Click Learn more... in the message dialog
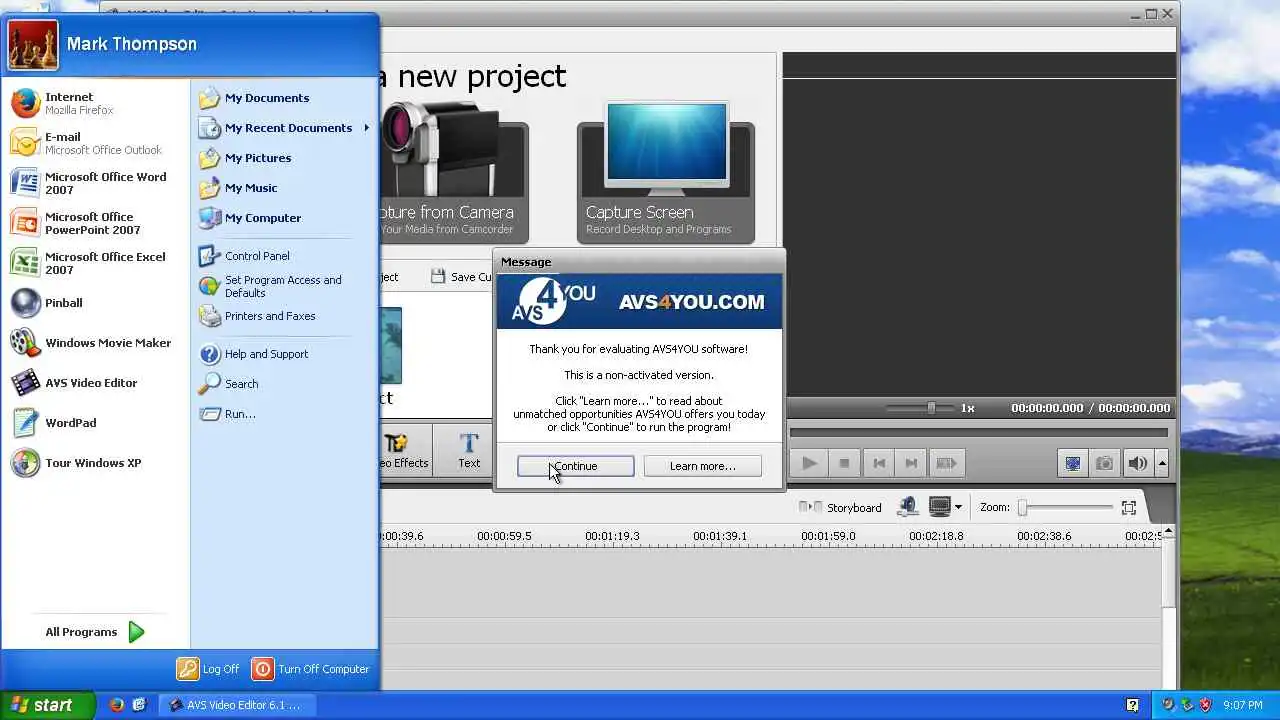 point(702,466)
